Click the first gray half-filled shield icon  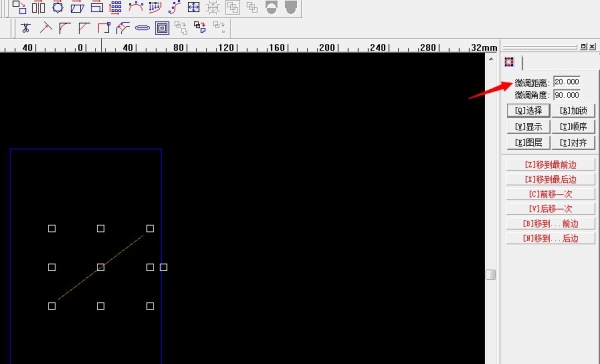pyautogui.click(x=271, y=7)
